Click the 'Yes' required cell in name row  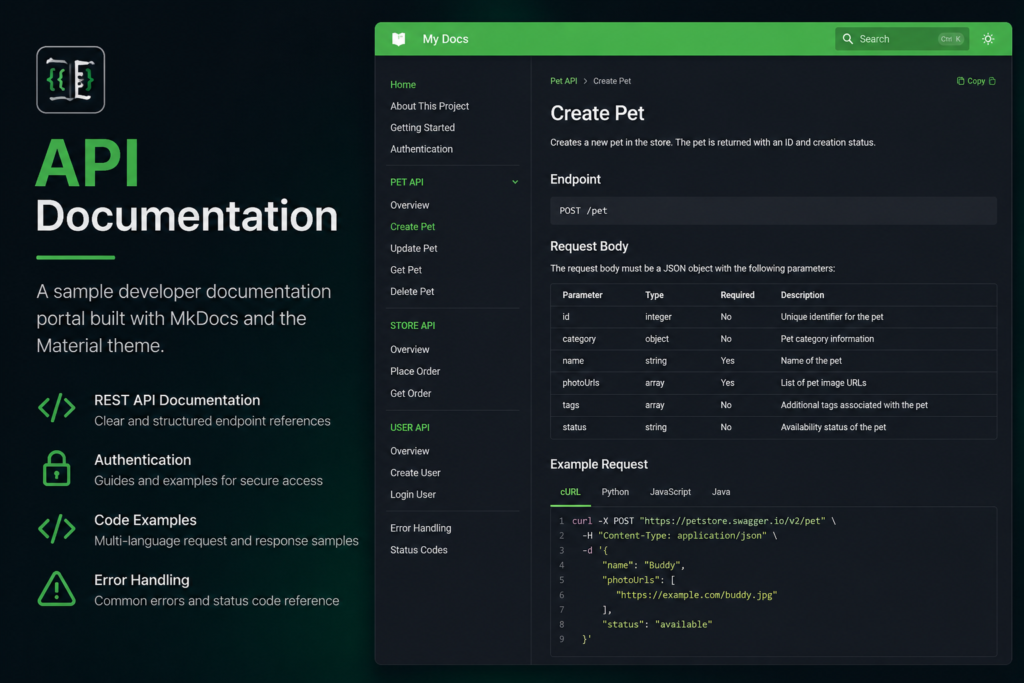[x=728, y=361]
